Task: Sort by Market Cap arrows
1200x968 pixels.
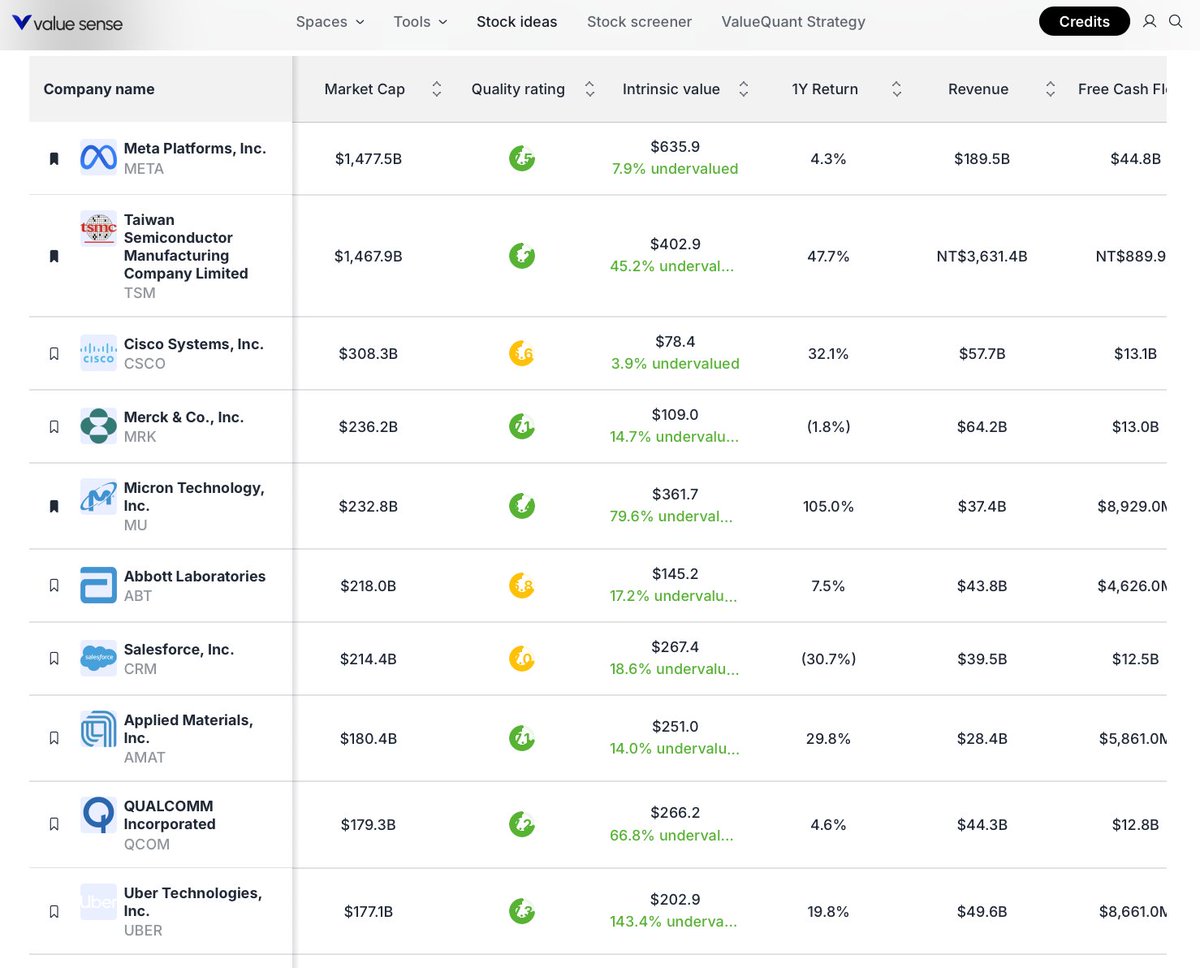Action: (436, 89)
